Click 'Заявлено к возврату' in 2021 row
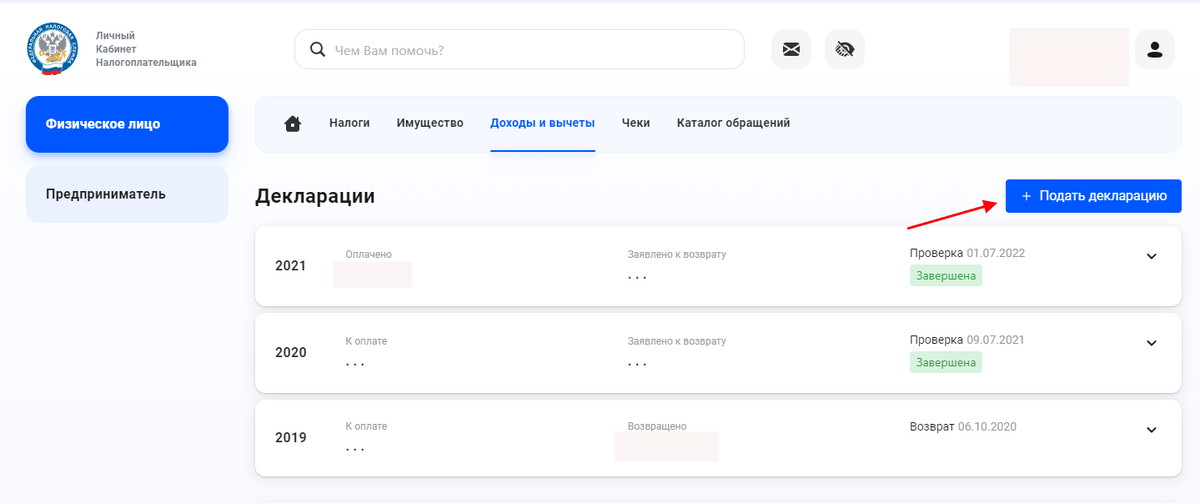 tap(676, 254)
